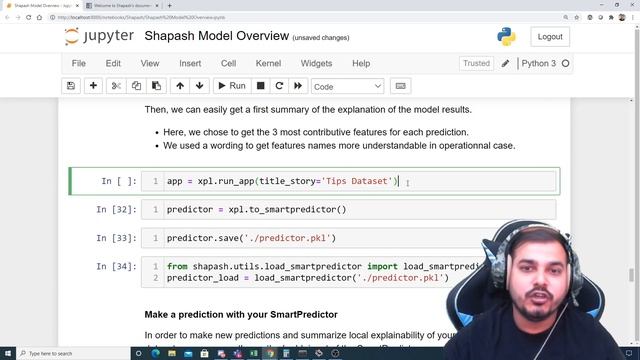Click into the xpl.to_smartpredictor code cell
Image resolution: width=640 pixels, height=360 pixels.
(x=360, y=209)
